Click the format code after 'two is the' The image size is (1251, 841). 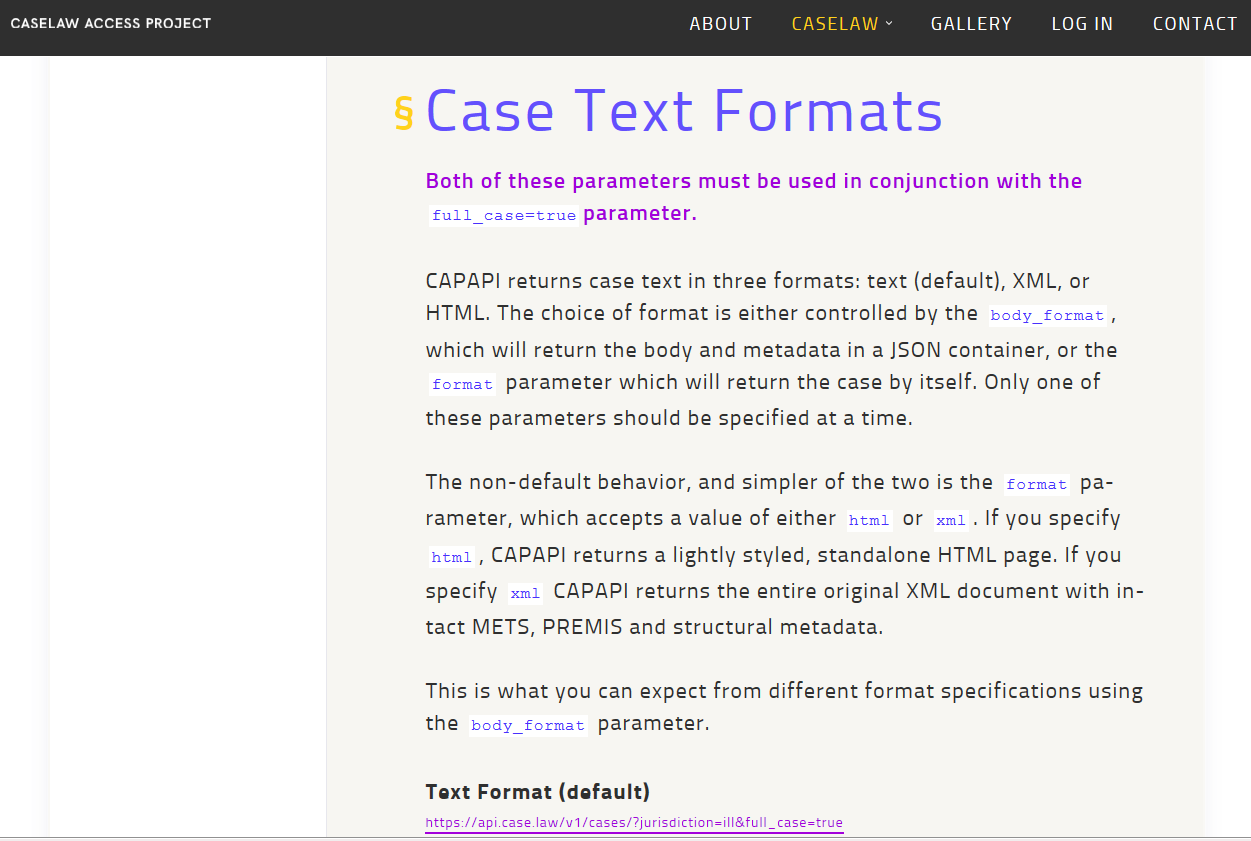(x=1036, y=484)
